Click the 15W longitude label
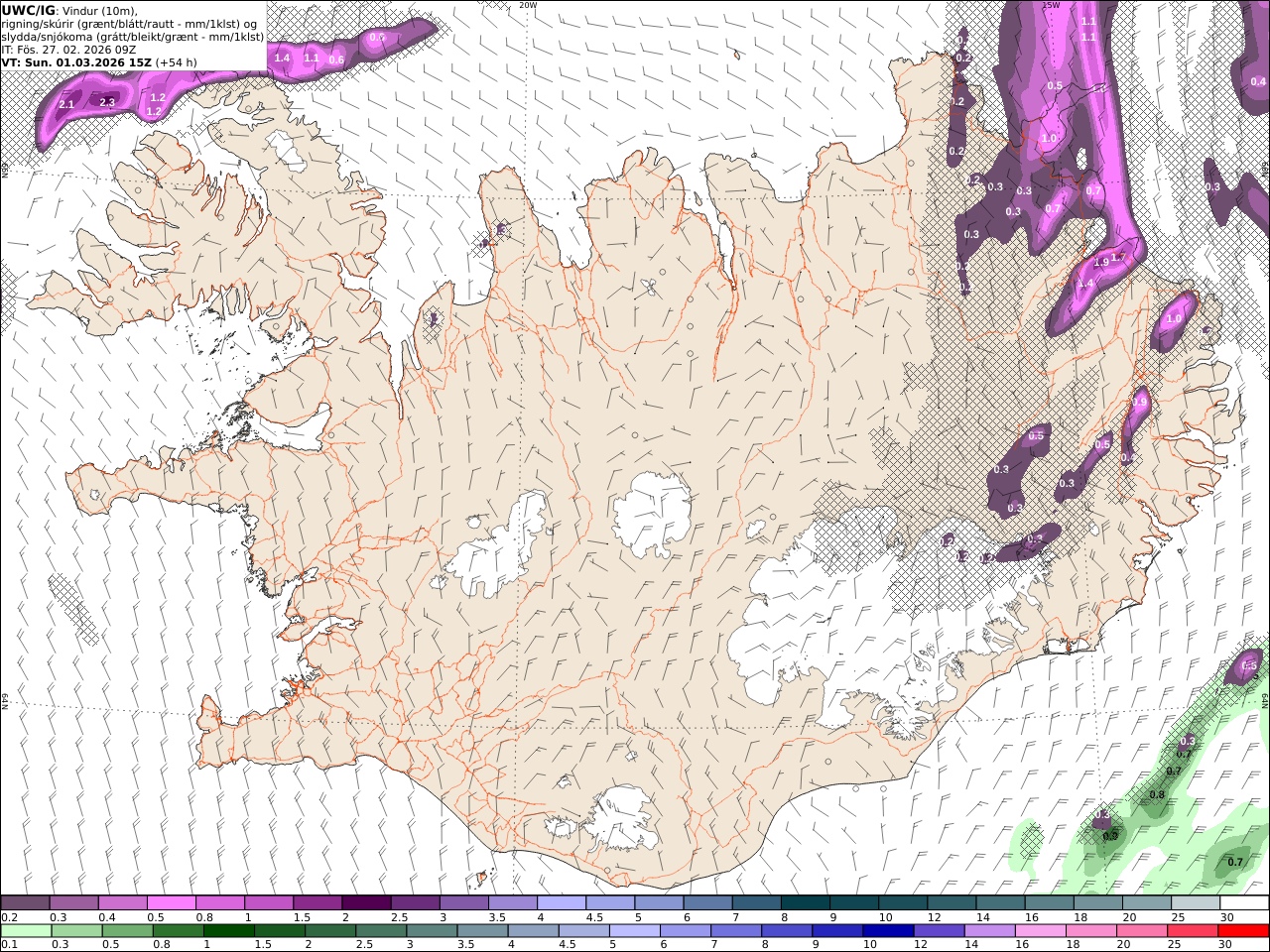Image resolution: width=1270 pixels, height=952 pixels. pos(1052,5)
